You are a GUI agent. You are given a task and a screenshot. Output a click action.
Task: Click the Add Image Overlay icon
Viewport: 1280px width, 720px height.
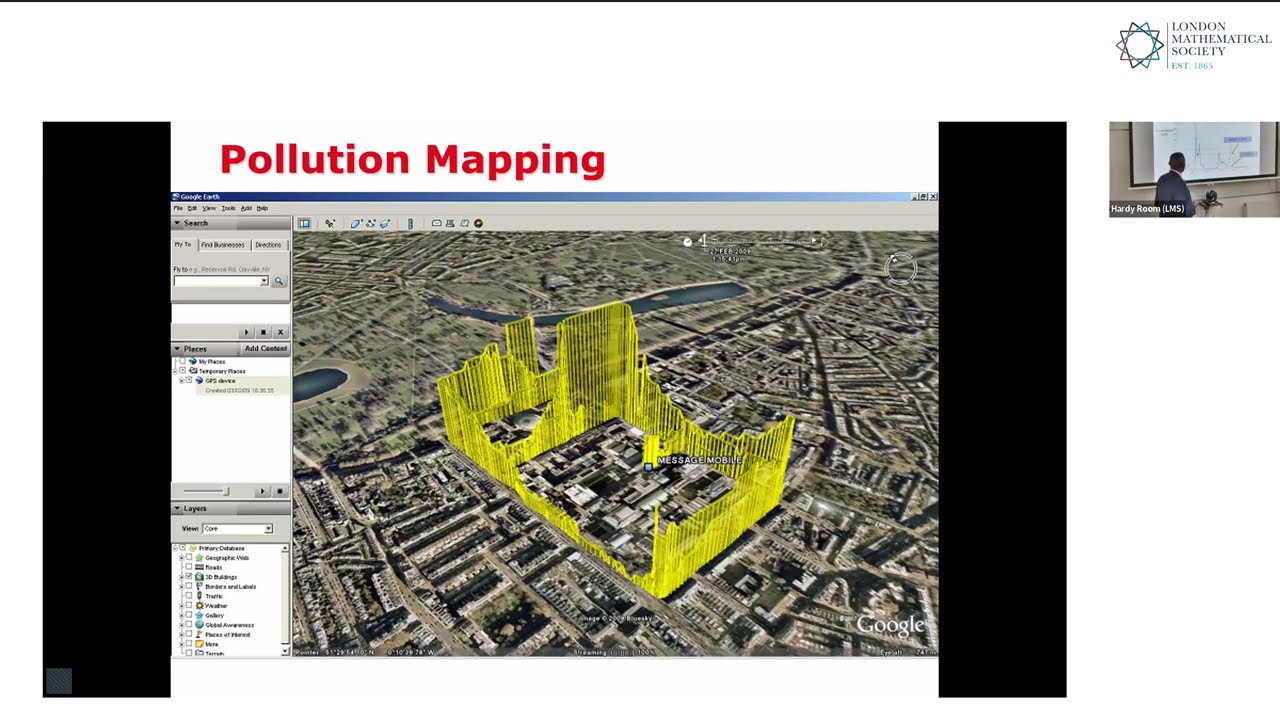click(384, 223)
